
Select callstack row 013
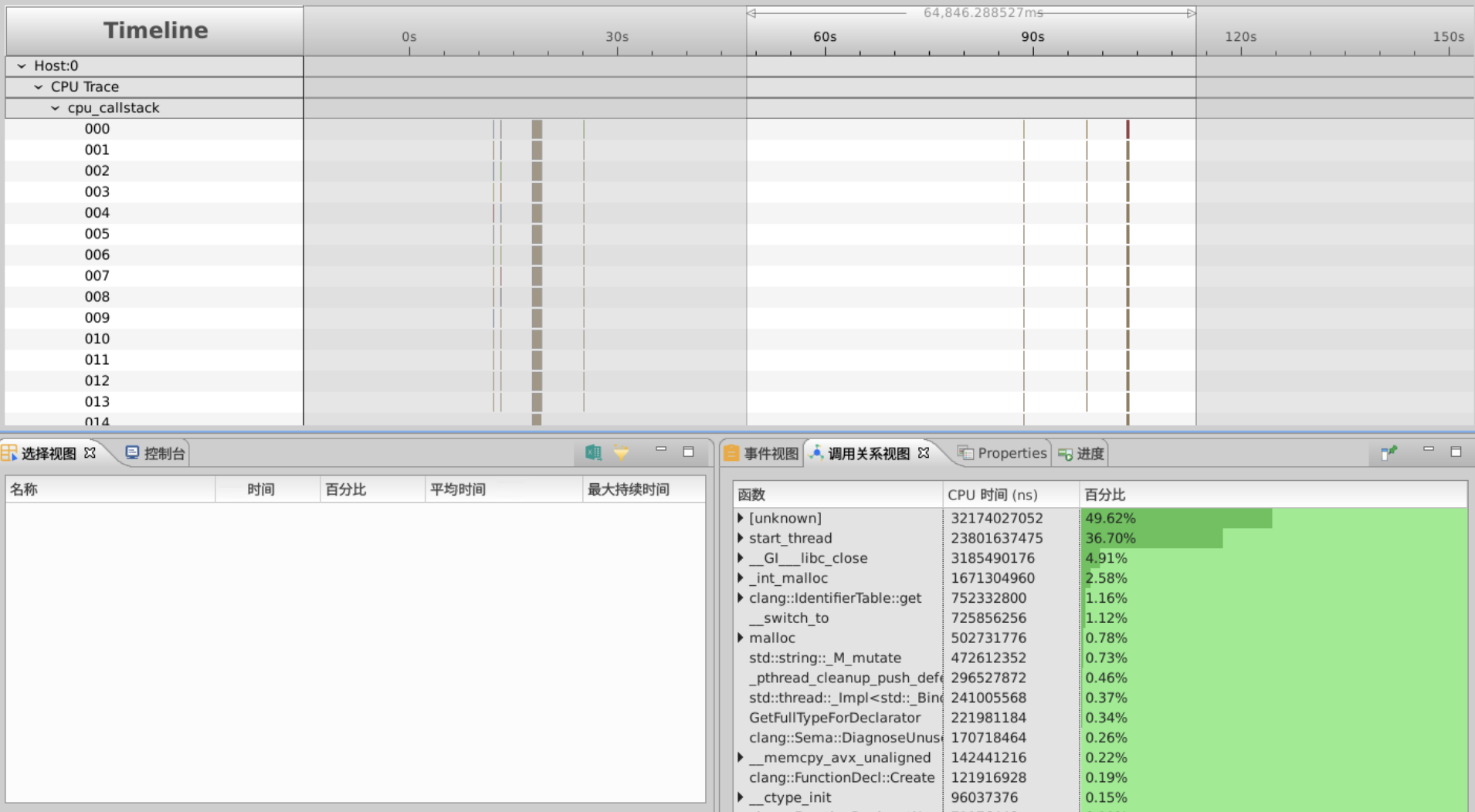click(97, 401)
